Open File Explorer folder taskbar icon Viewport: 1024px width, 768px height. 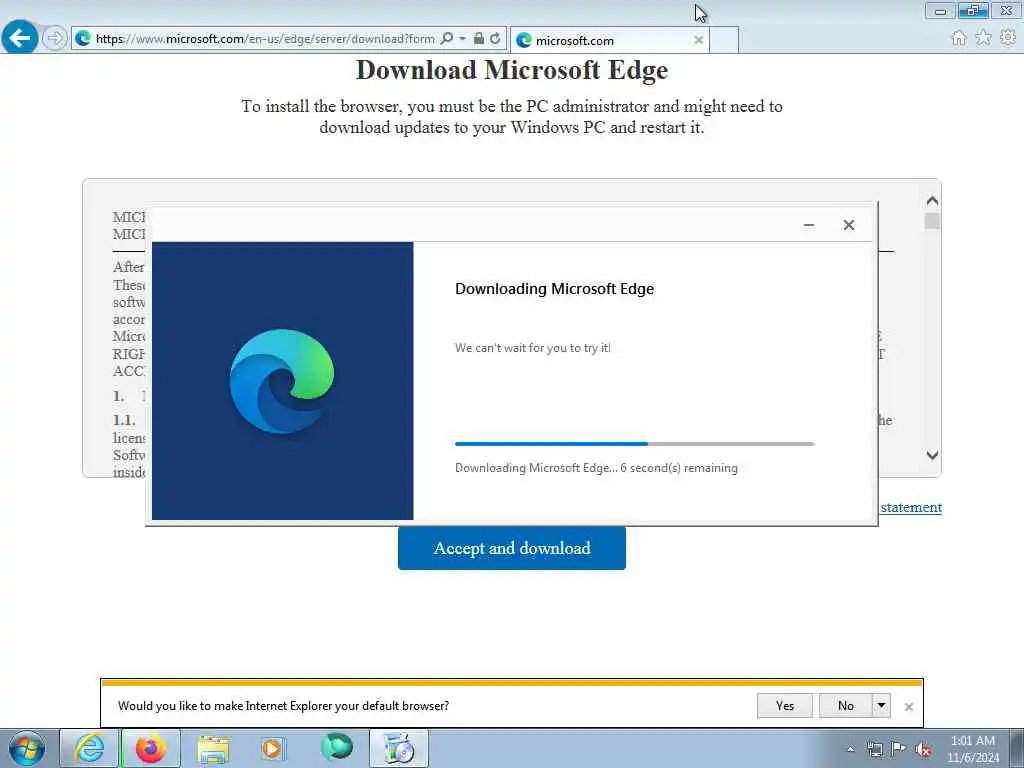pyautogui.click(x=213, y=748)
